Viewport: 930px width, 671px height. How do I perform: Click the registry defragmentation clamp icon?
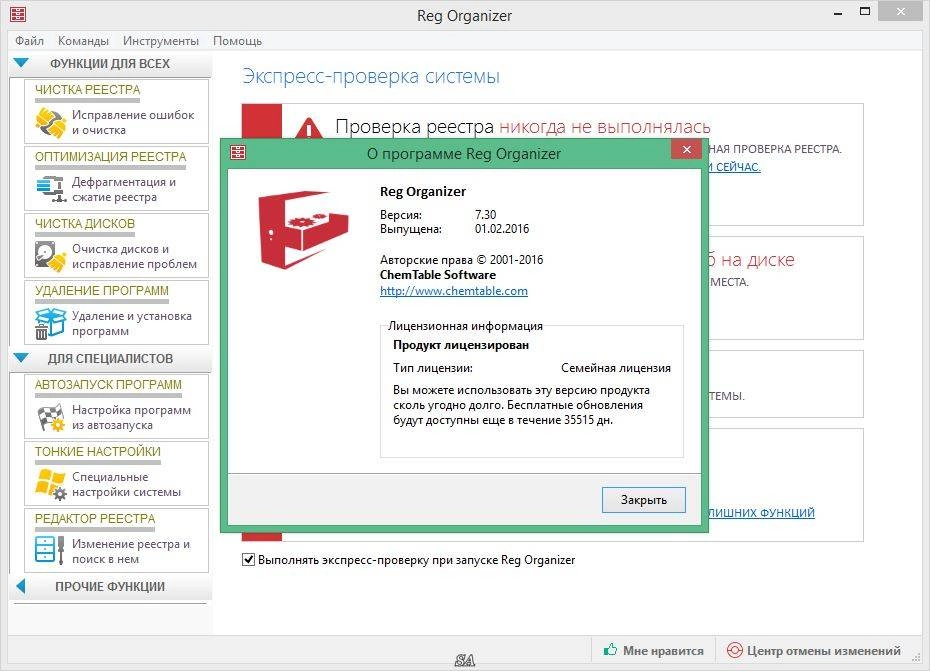click(x=50, y=189)
